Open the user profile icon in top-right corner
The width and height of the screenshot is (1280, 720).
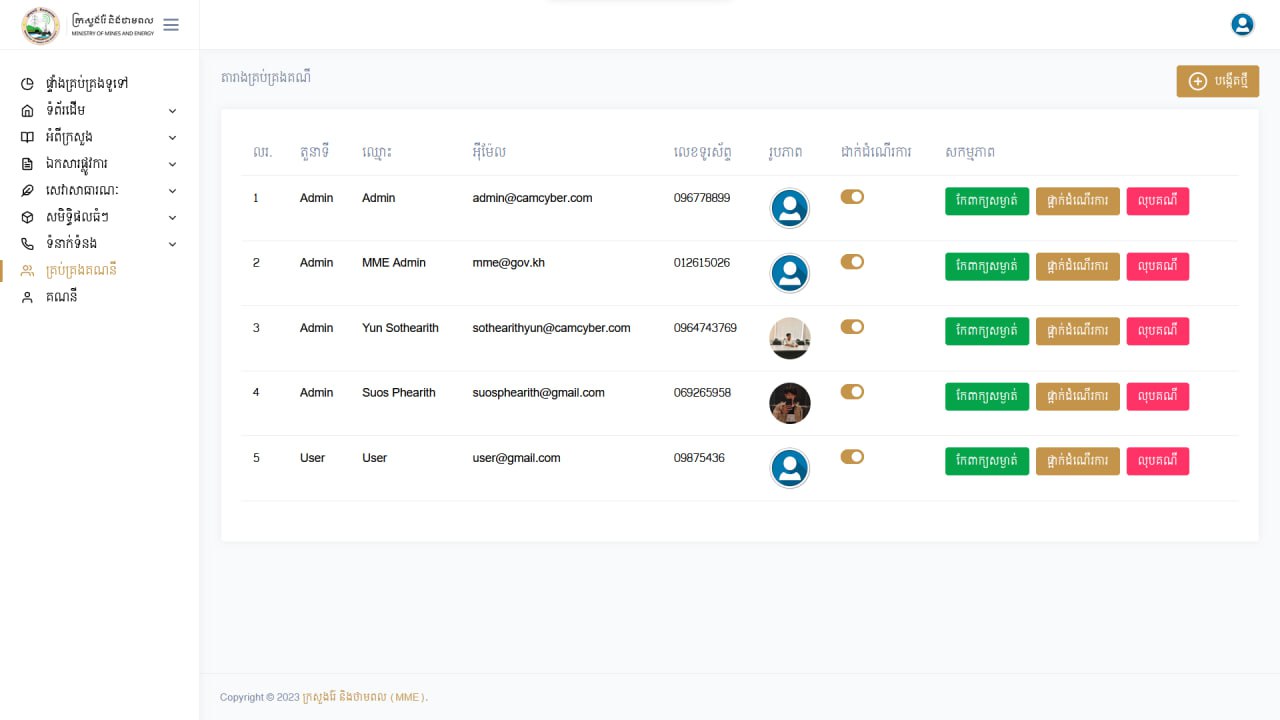click(1242, 25)
